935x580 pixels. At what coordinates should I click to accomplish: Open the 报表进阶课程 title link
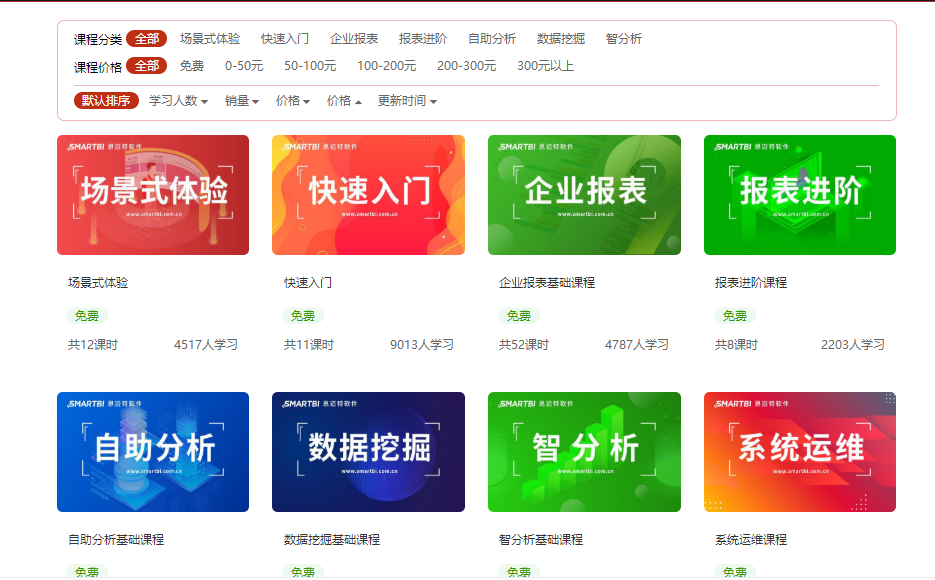(x=751, y=283)
